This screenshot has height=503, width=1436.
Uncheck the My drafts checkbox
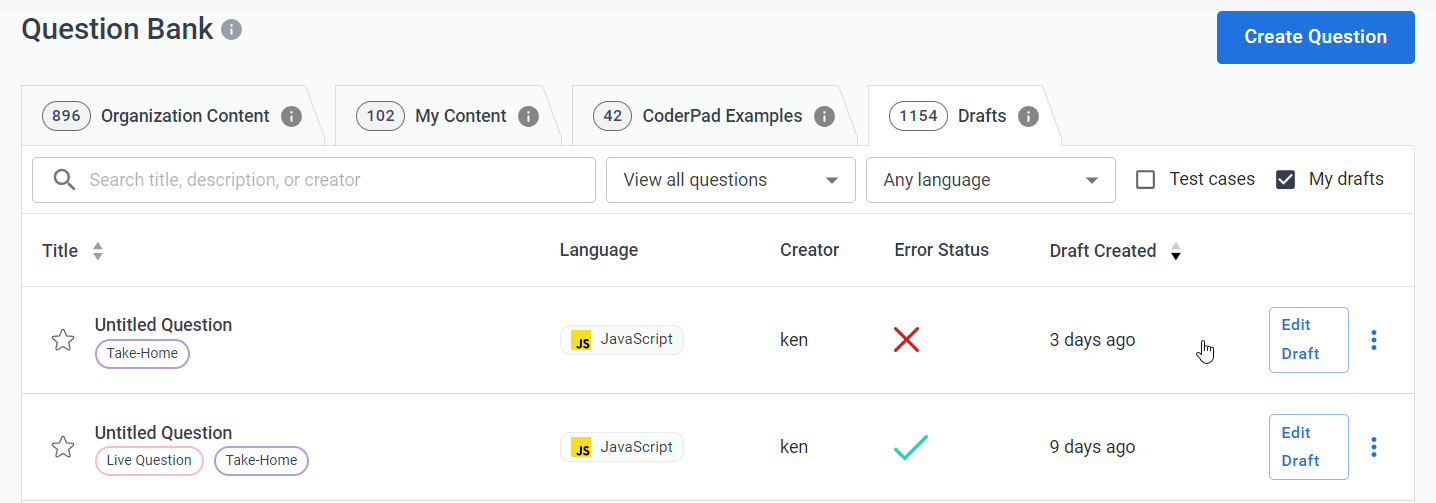[1286, 180]
